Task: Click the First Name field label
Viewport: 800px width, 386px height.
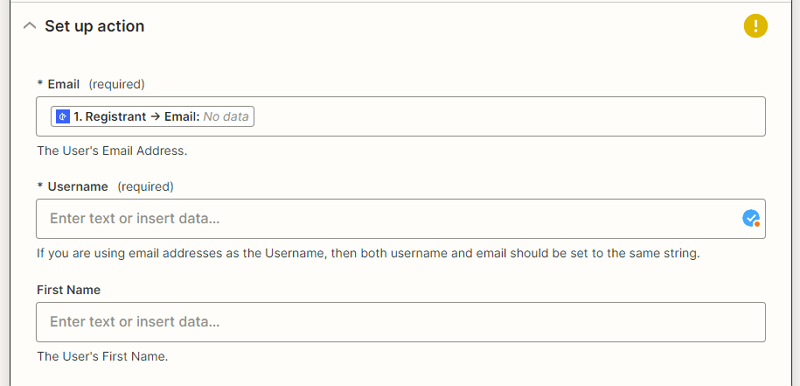Action: 68,290
